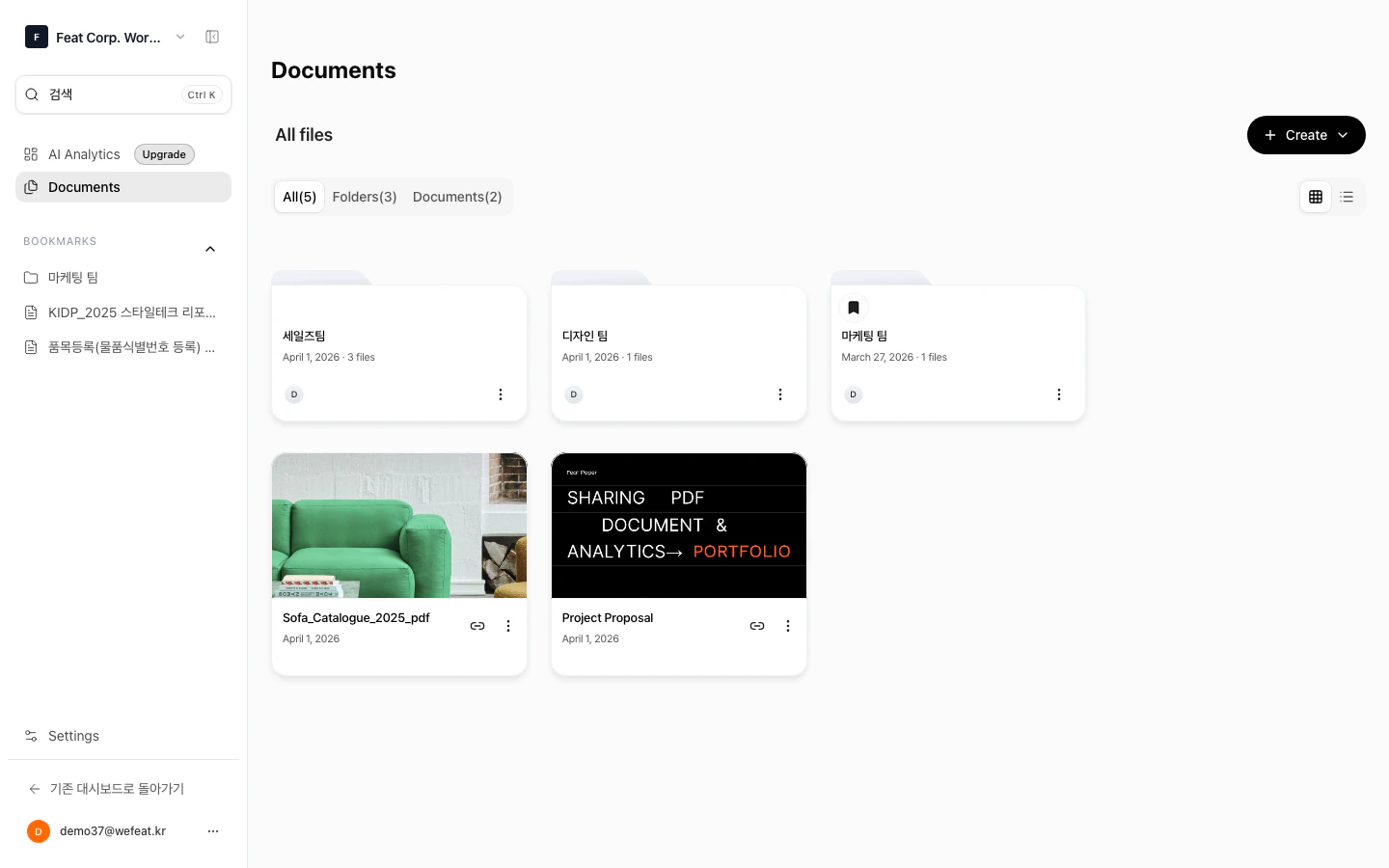The width and height of the screenshot is (1389, 868).
Task: Switch to the Folders(3) tab
Action: coord(365,197)
